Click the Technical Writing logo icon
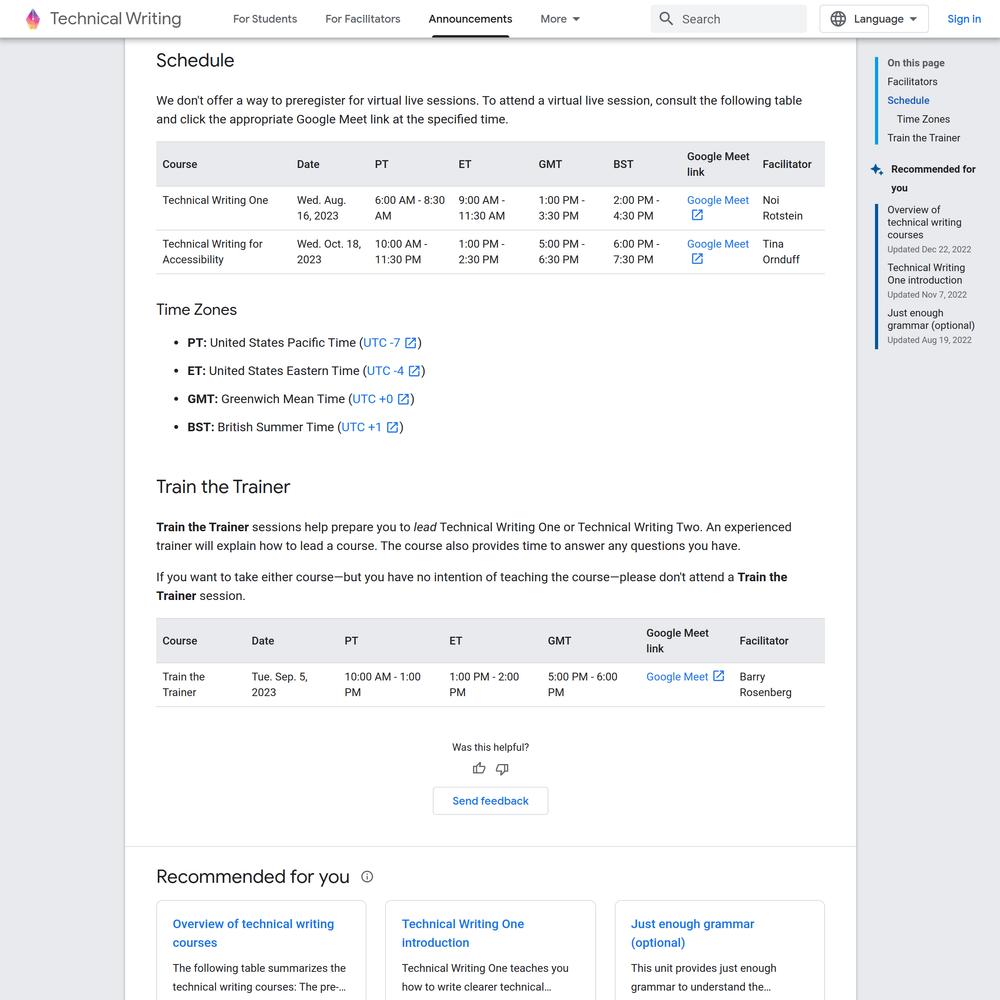 point(33,19)
